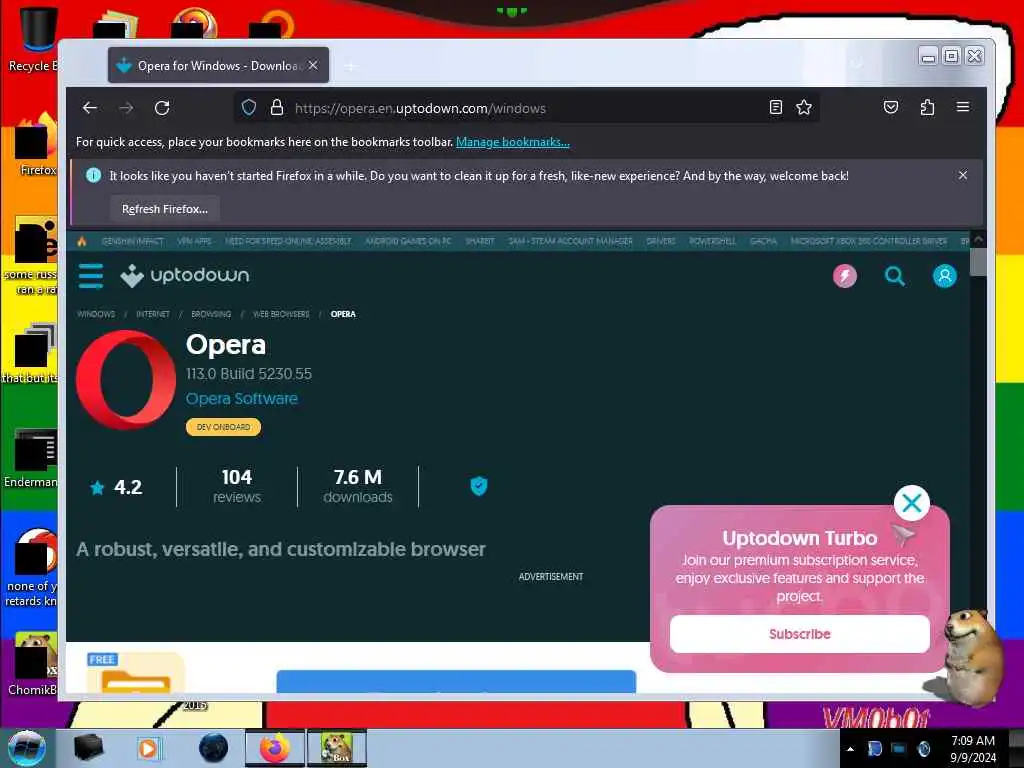Open Genshin Impact trending link
The image size is (1024, 768).
pos(133,241)
